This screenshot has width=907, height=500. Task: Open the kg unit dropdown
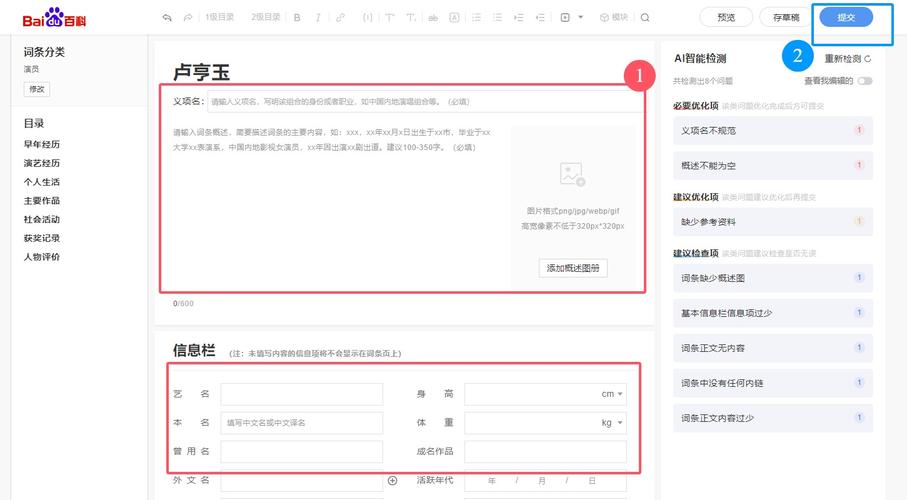coord(611,423)
